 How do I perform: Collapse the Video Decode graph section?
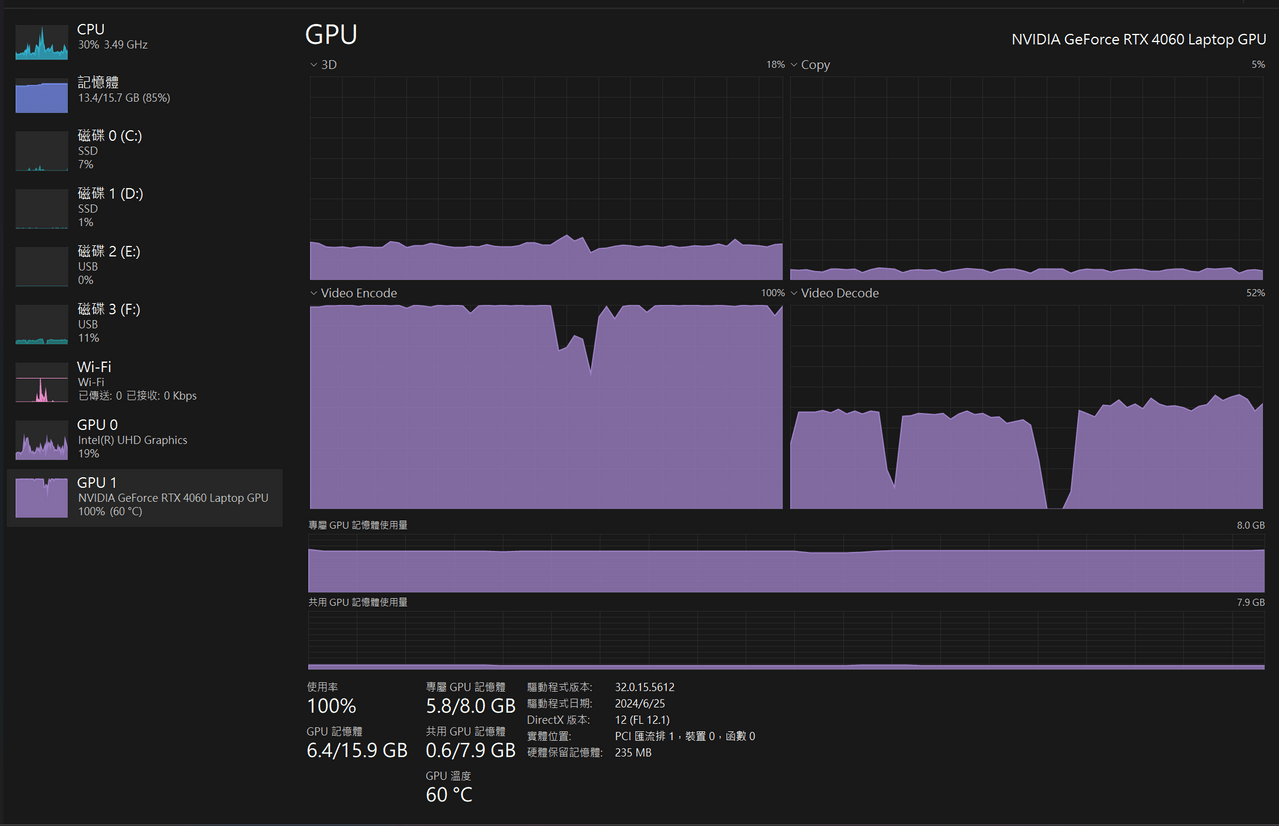point(792,293)
